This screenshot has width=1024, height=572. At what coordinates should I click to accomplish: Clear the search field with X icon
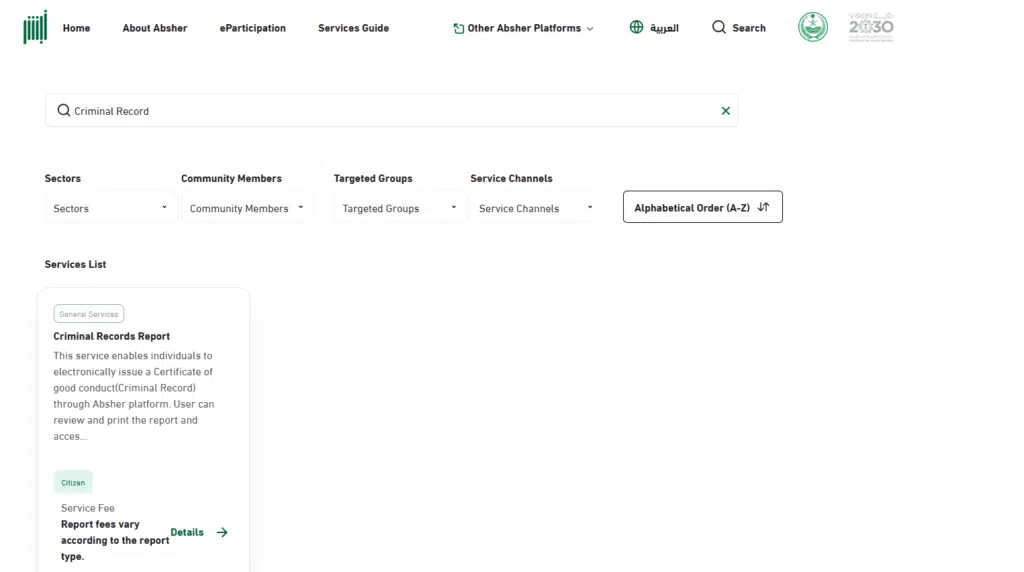(x=726, y=111)
